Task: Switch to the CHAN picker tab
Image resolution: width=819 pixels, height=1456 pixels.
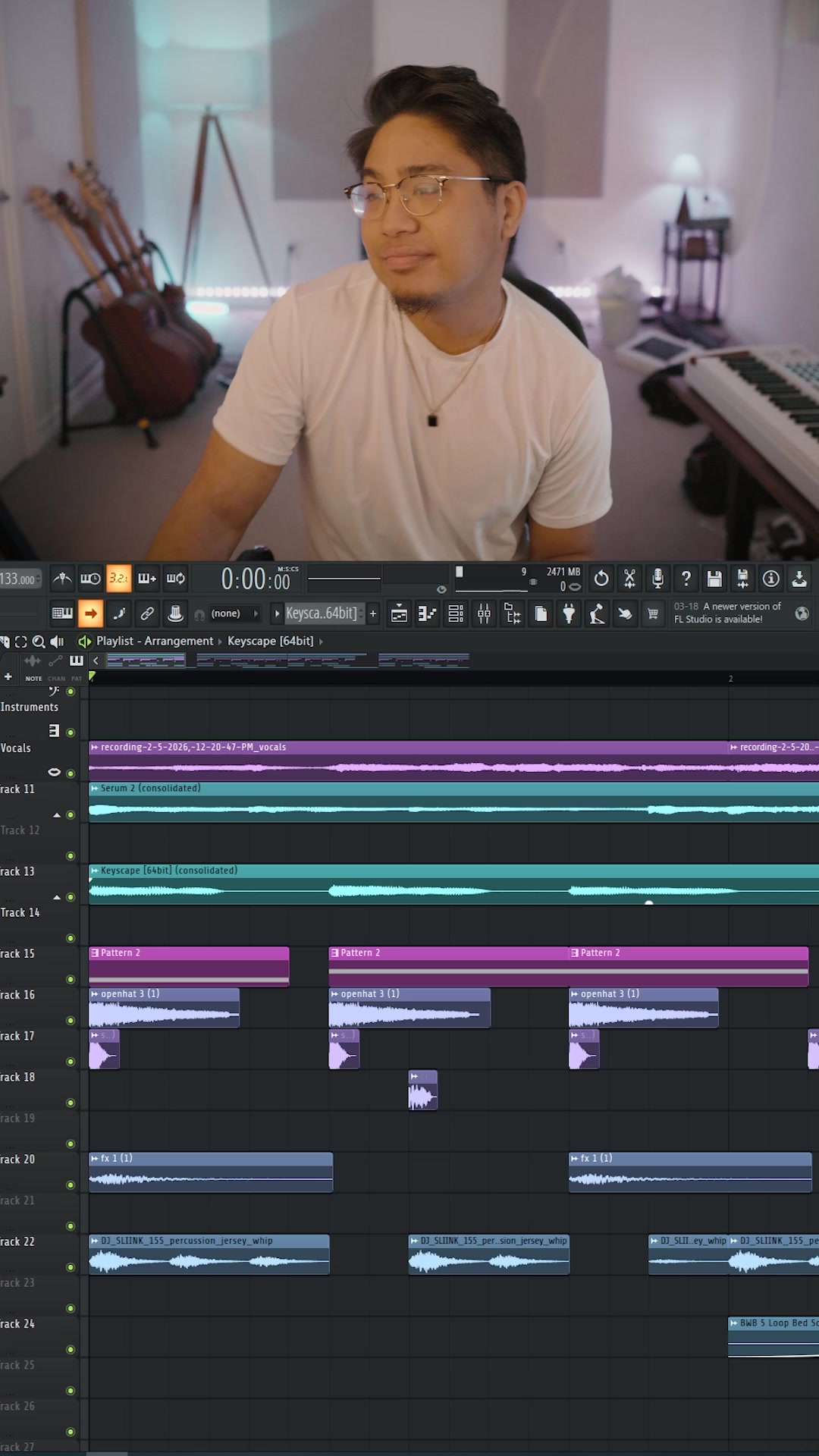Action: point(56,679)
